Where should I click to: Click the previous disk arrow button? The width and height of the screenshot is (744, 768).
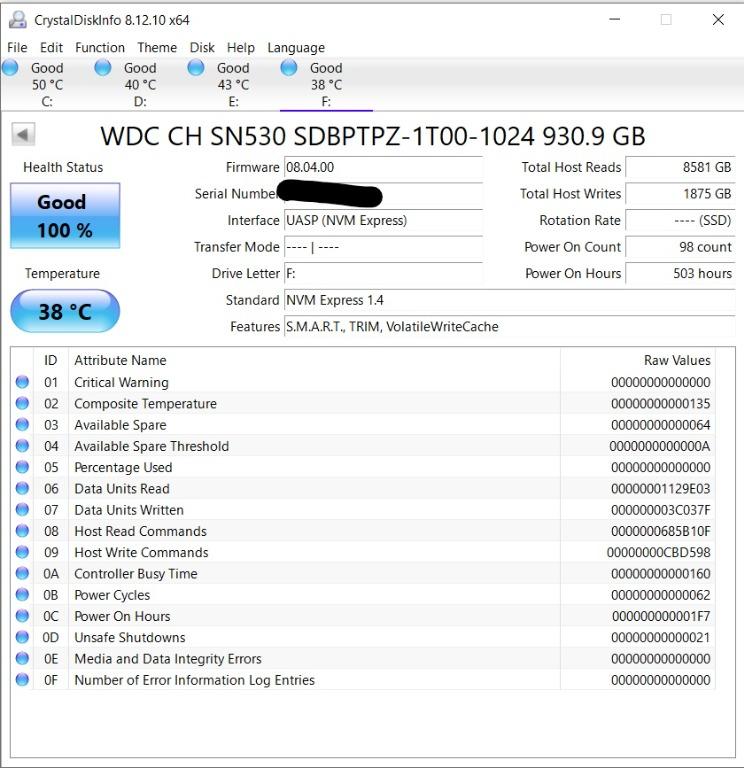pyautogui.click(x=23, y=134)
